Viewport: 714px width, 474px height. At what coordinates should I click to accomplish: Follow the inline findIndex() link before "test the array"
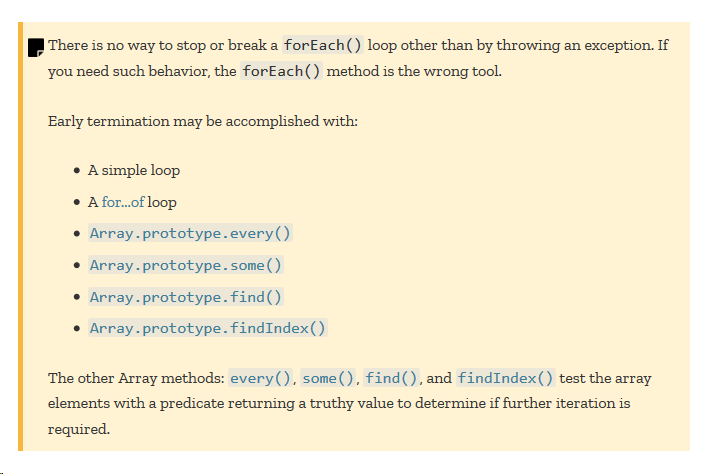pos(505,378)
